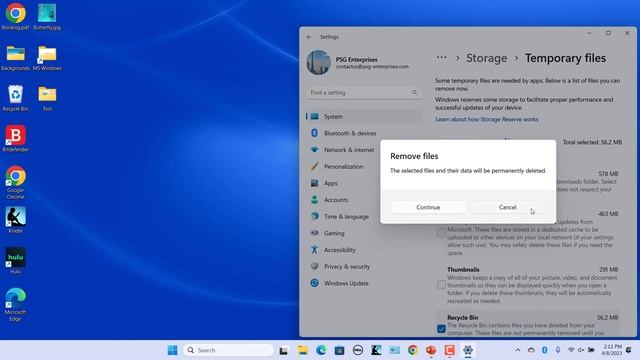Click the Total selected: 56.2 MB text
Image resolution: width=640 pixels, height=360 pixels.
pyautogui.click(x=592, y=142)
